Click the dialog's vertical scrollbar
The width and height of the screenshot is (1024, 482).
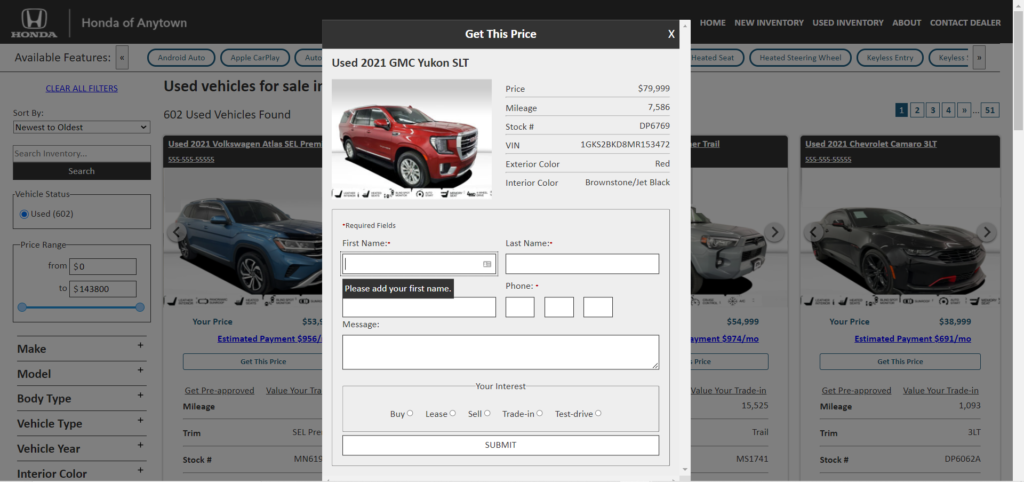[684, 248]
